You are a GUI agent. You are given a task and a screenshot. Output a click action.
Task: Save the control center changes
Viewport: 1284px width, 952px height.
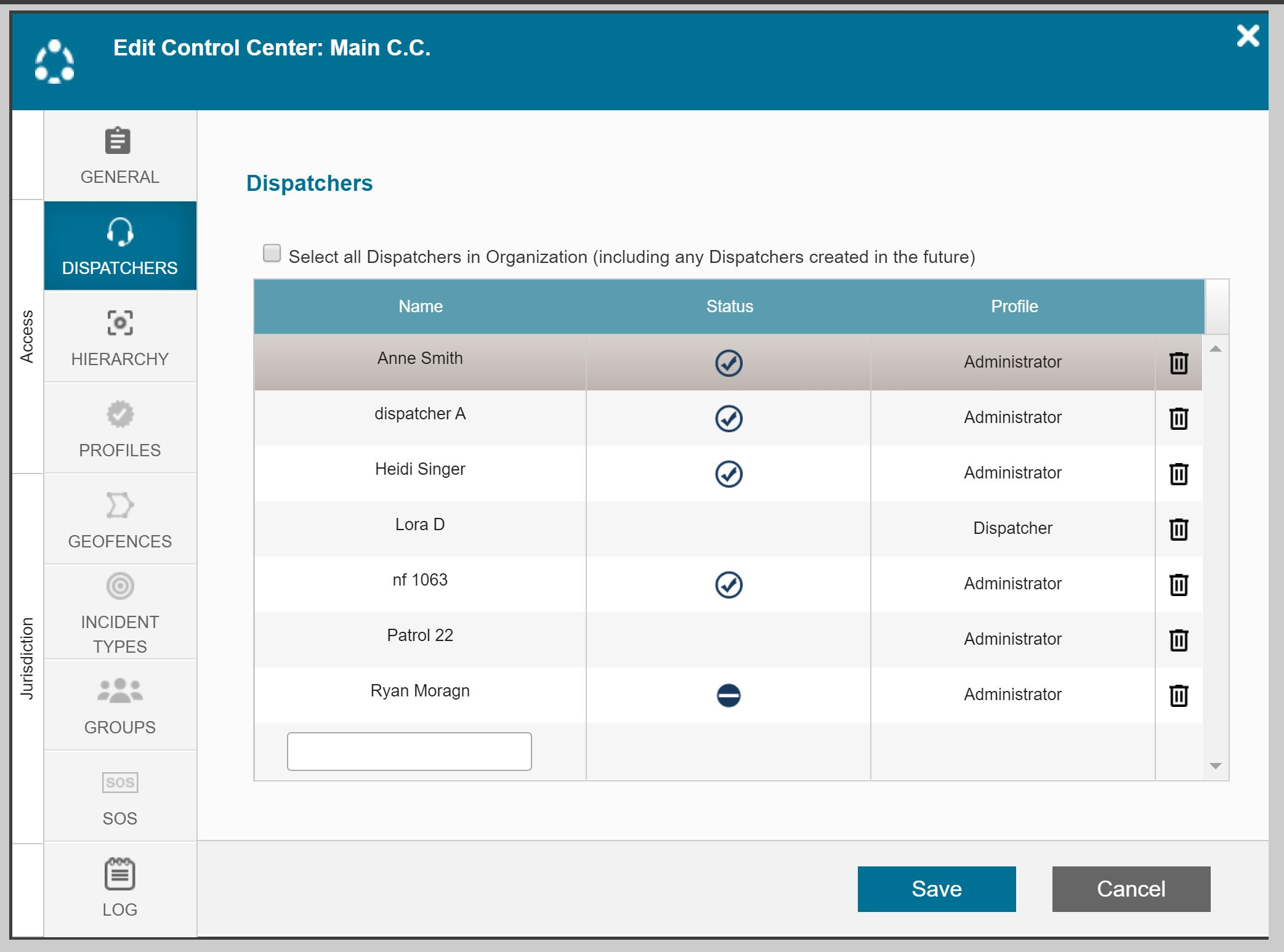point(936,889)
